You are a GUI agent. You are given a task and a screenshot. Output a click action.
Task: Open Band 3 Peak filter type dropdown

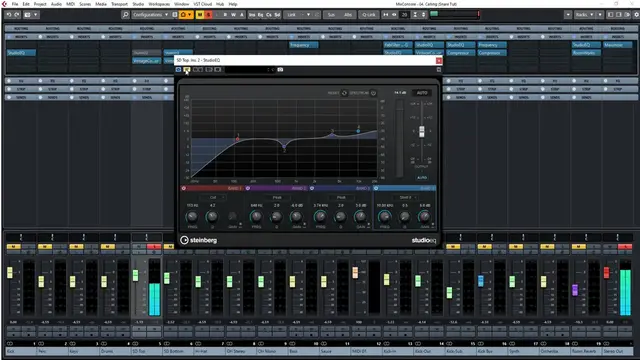pos(341,198)
